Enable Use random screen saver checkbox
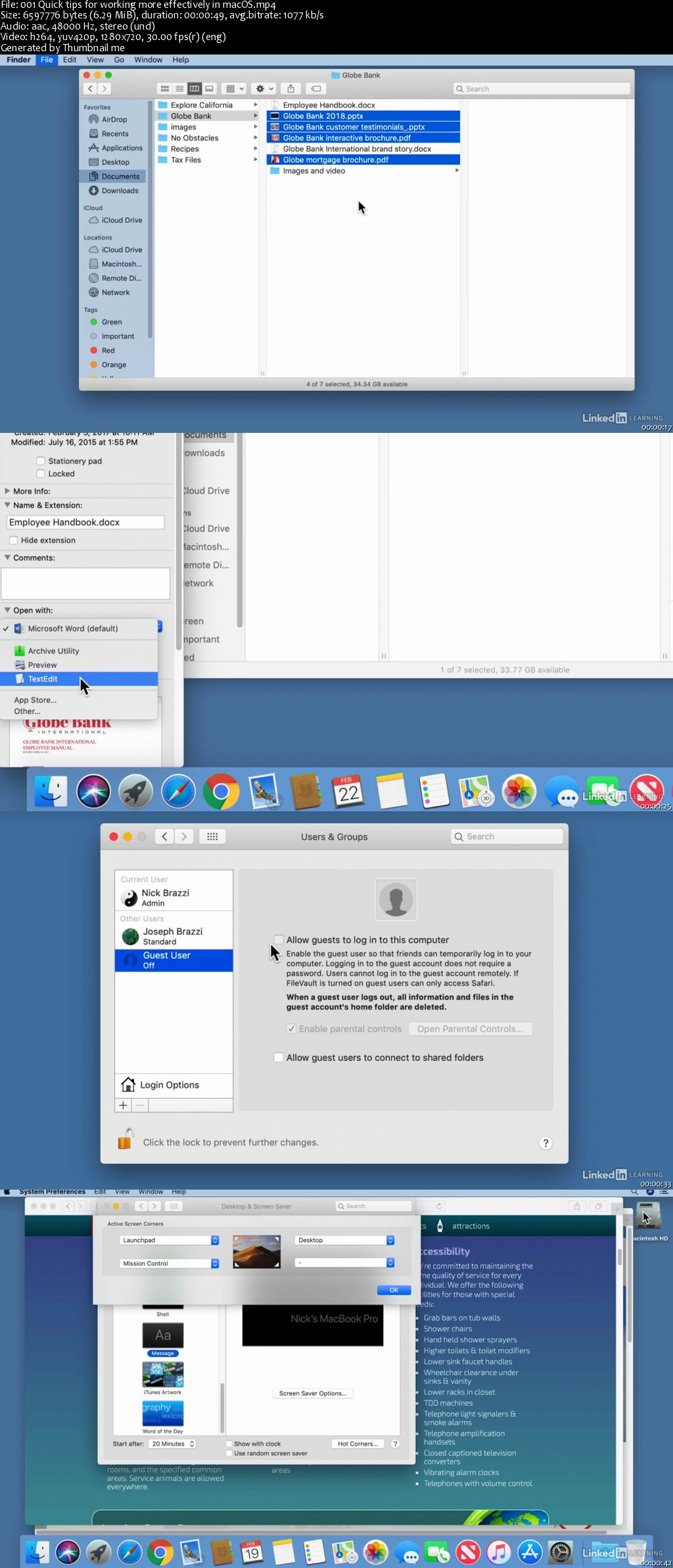The image size is (673, 1568). tap(229, 1453)
